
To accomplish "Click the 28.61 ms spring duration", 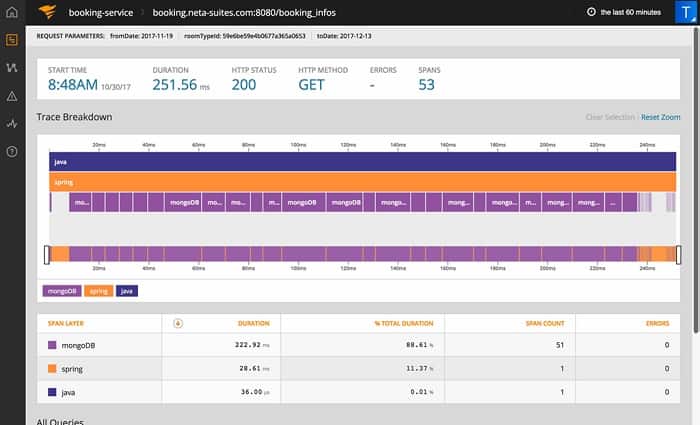I will tap(254, 369).
